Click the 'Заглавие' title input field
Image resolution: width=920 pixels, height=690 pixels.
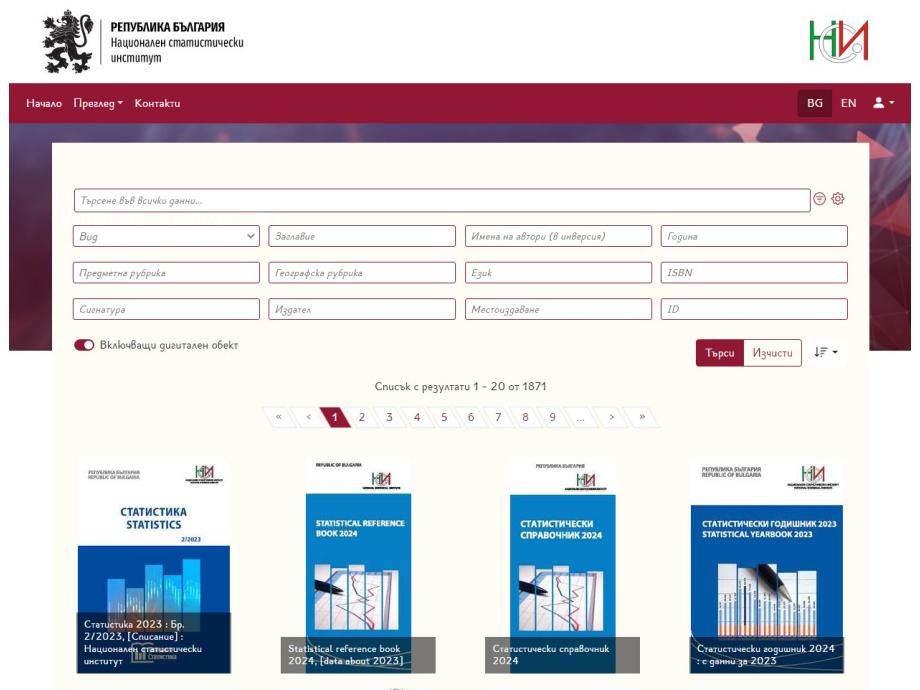coord(362,237)
